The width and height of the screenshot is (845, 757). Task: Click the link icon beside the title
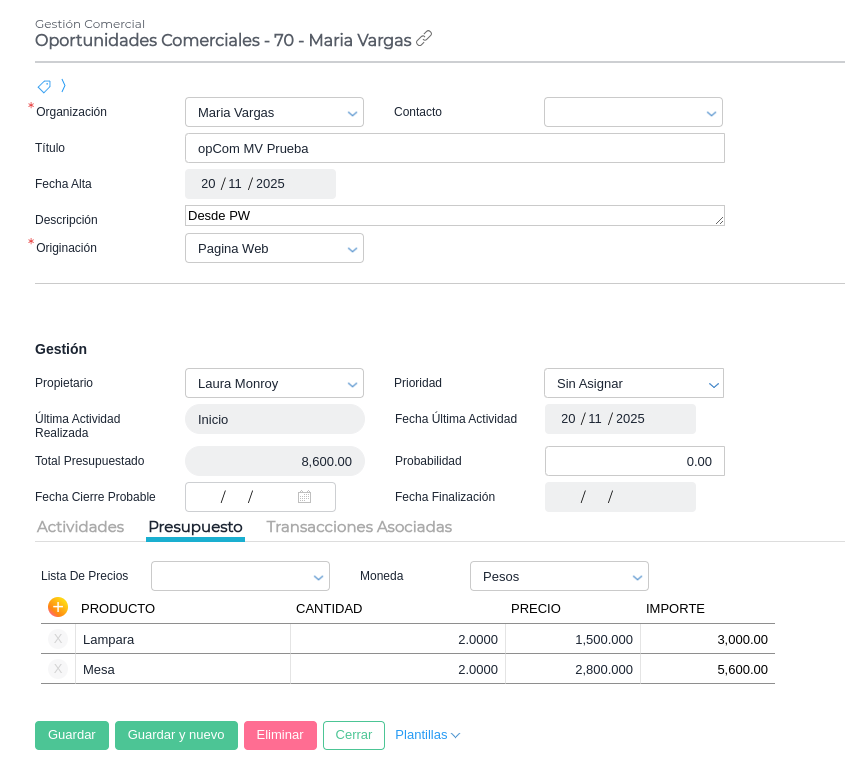click(x=424, y=39)
